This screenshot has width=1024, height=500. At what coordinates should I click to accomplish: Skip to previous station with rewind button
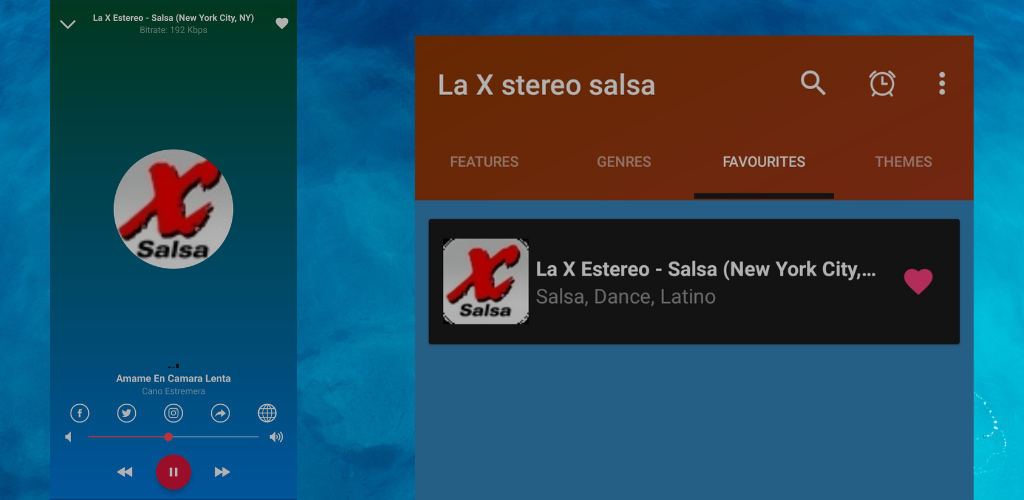tap(125, 472)
